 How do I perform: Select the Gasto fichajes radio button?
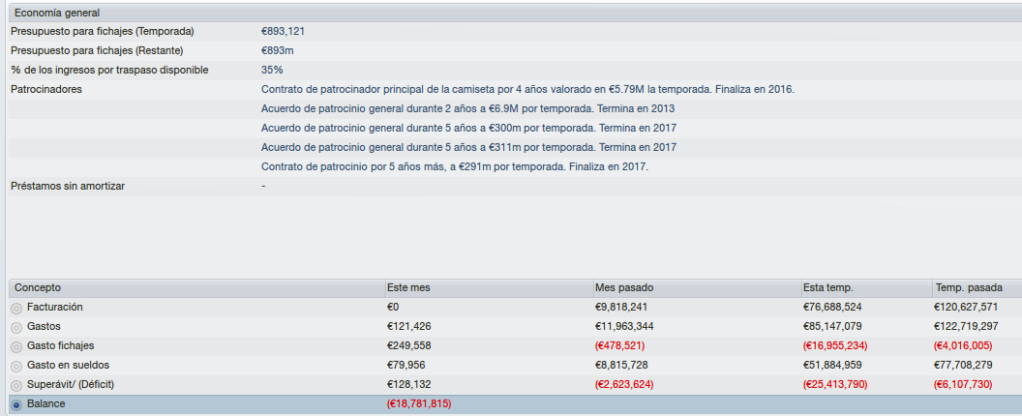tap(17, 346)
